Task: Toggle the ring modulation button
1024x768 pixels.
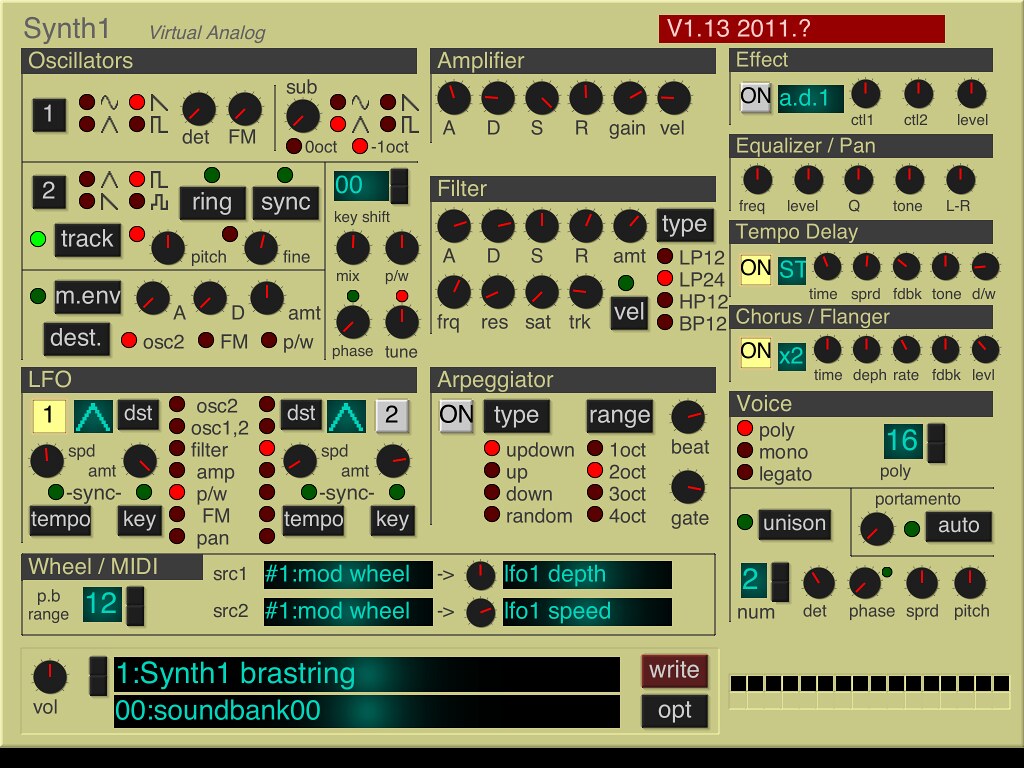Action: pyautogui.click(x=212, y=202)
